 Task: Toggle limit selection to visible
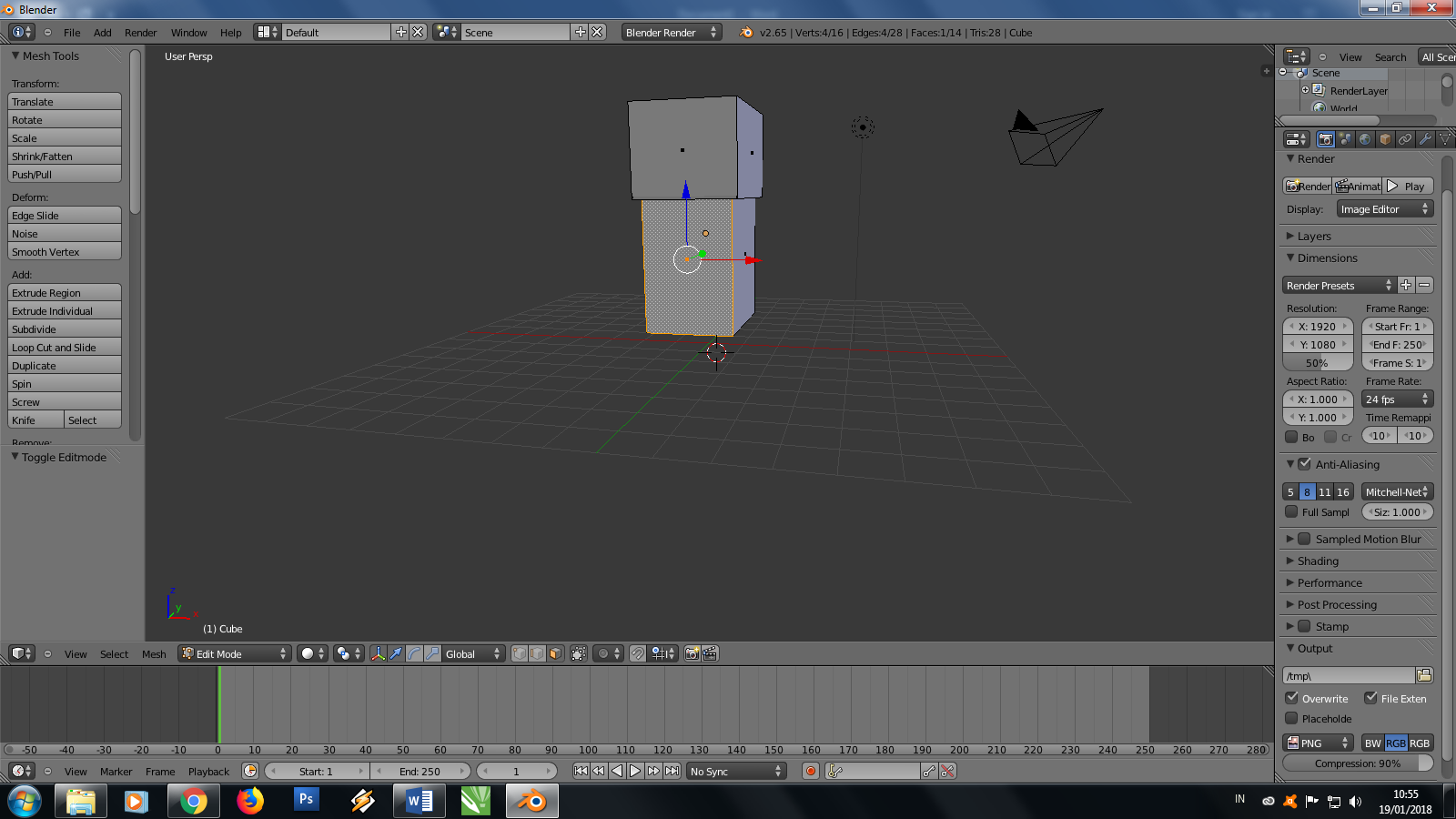[579, 653]
